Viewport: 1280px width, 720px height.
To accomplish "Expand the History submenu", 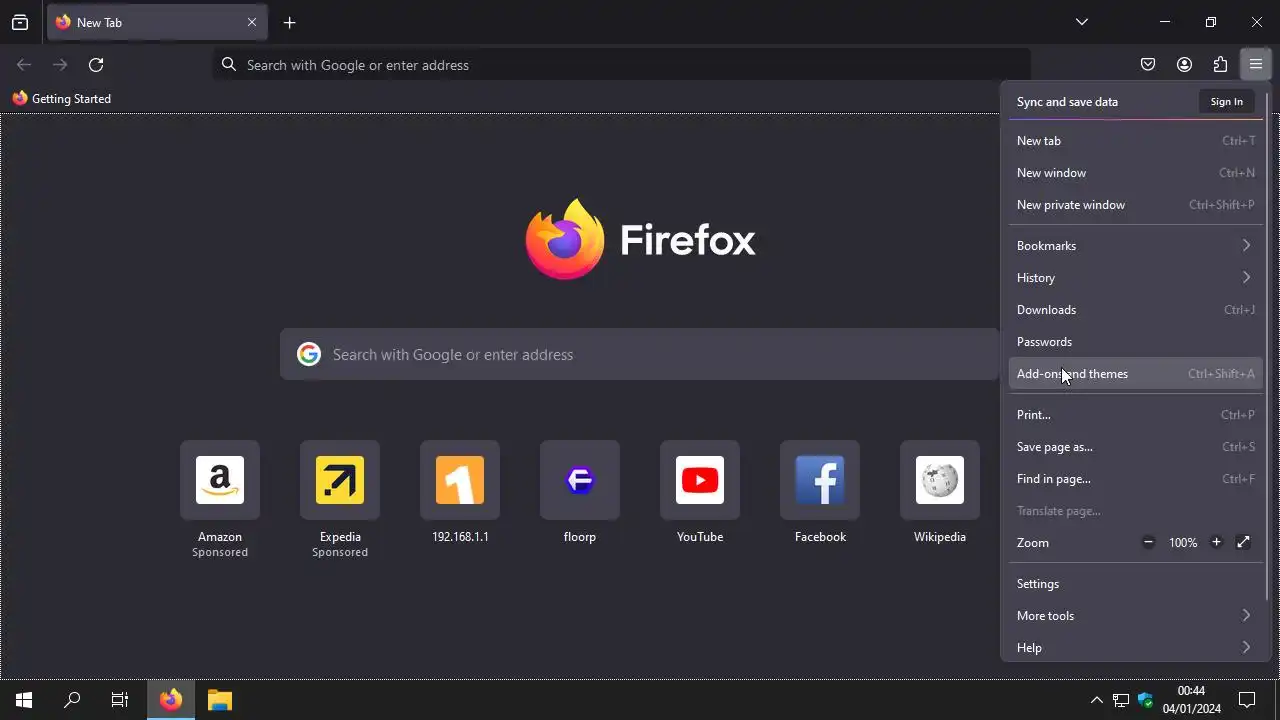I will [x=1135, y=278].
